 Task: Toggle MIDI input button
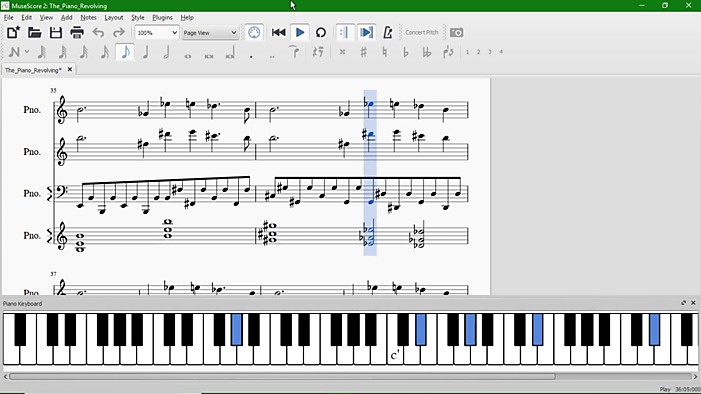(254, 32)
